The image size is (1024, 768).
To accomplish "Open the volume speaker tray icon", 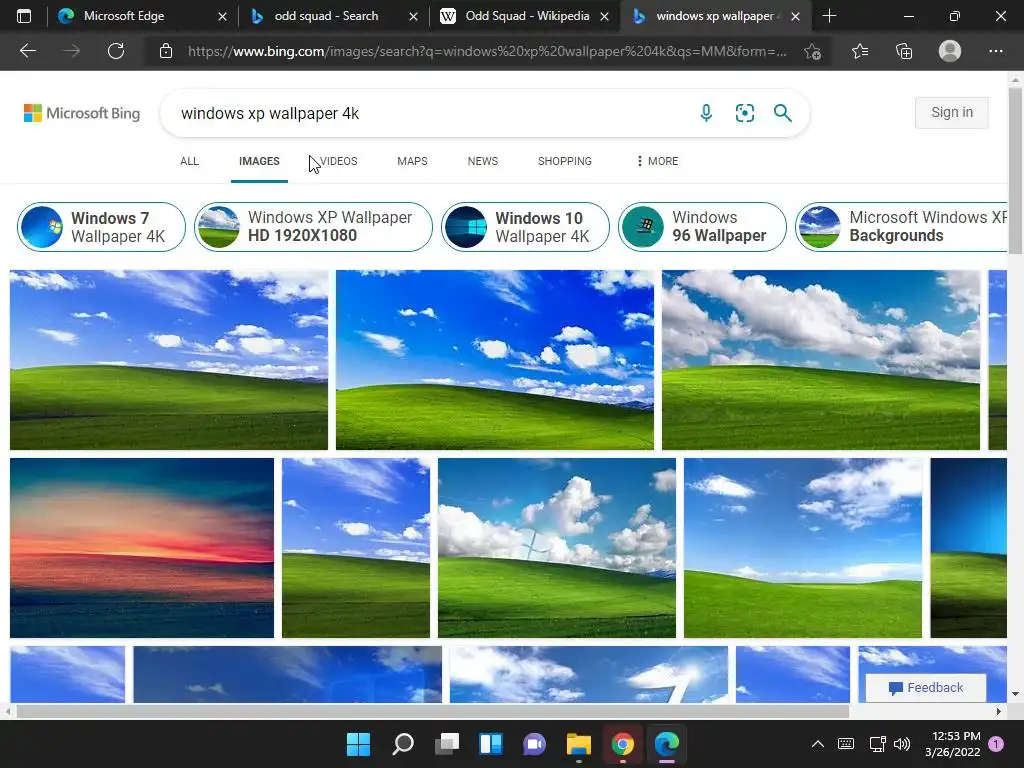I will point(902,744).
